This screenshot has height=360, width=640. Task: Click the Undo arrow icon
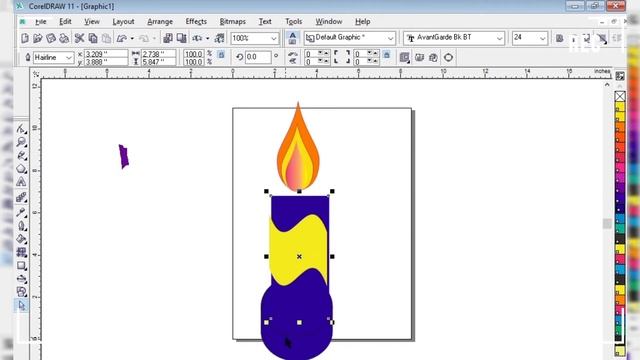click(122, 38)
